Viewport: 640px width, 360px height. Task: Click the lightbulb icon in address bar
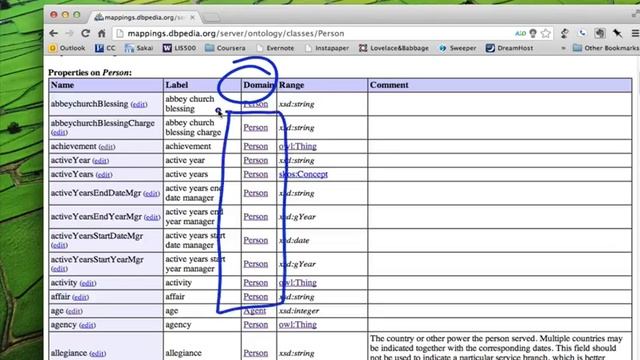click(x=533, y=33)
